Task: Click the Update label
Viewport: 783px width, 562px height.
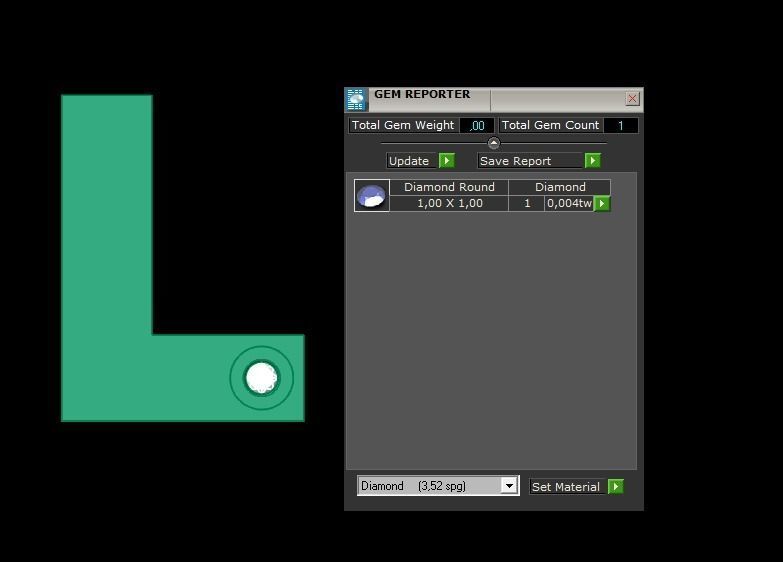Action: tap(411, 161)
